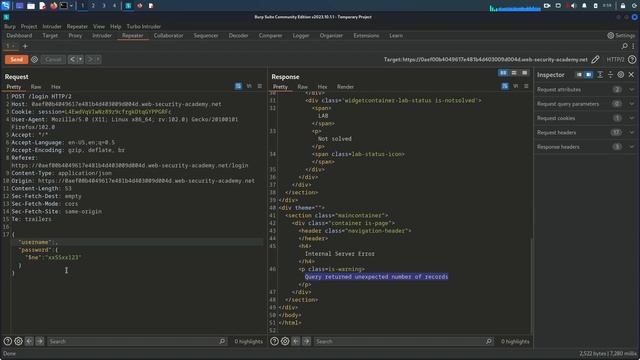Open the previous-history dropdown arrow
The height and width of the screenshot is (360, 640).
pyautogui.click(x=80, y=59)
